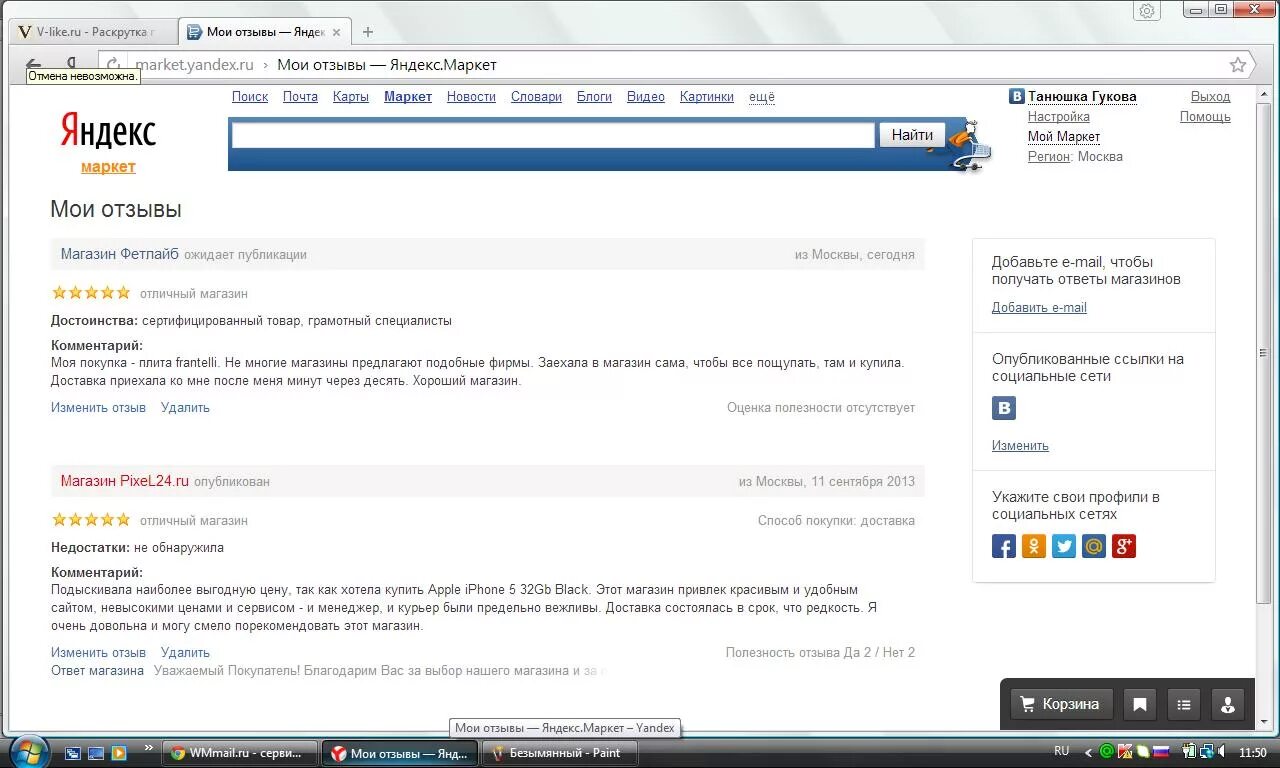The image size is (1280, 768).
Task: Expand the ещё services menu
Action: point(762,97)
